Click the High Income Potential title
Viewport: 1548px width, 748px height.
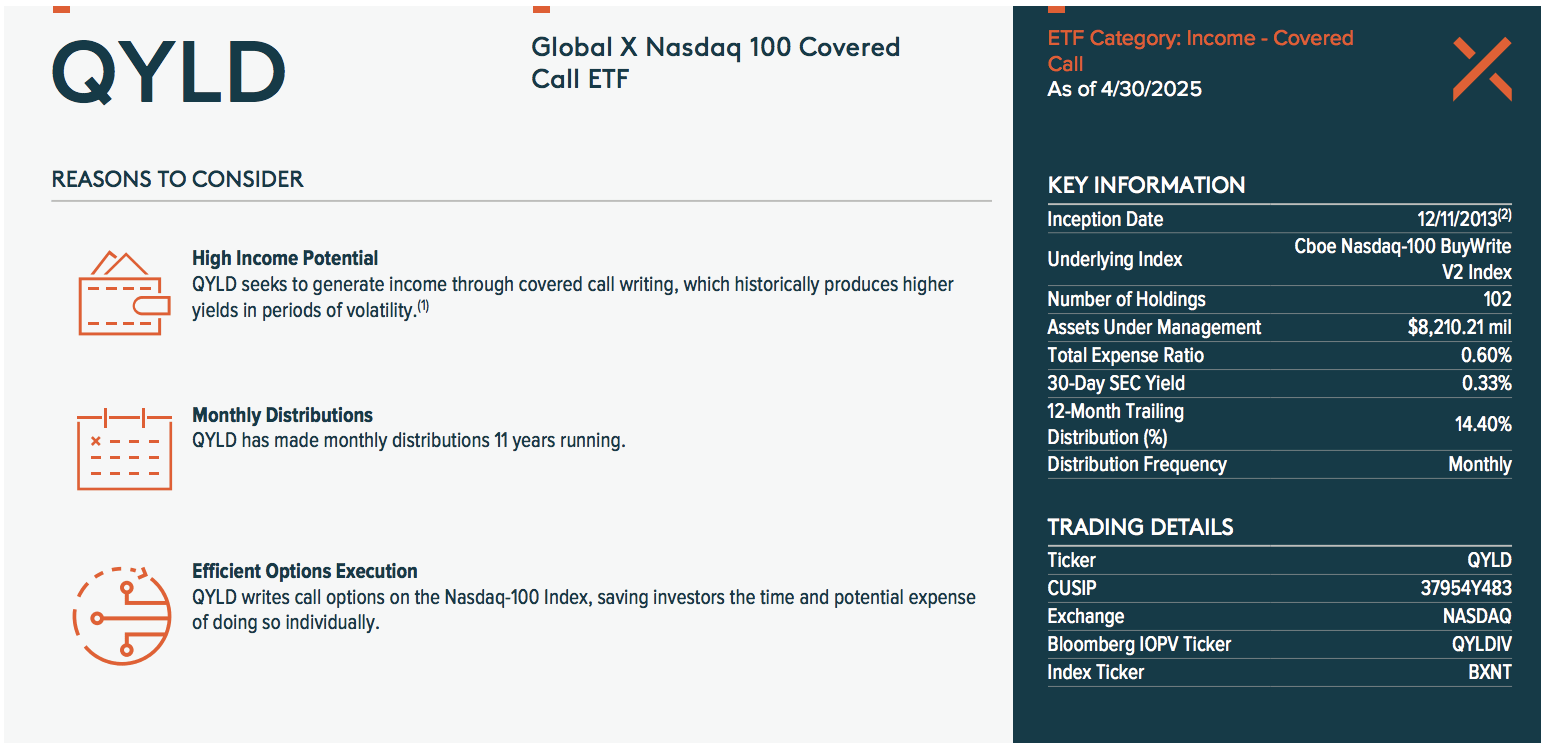click(x=285, y=258)
